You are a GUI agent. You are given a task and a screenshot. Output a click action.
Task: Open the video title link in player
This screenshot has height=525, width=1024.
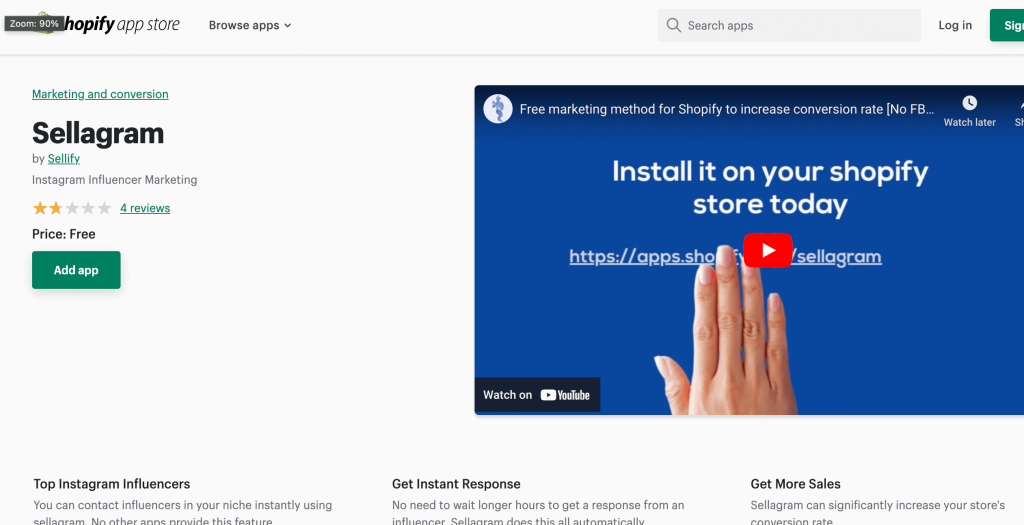(727, 109)
